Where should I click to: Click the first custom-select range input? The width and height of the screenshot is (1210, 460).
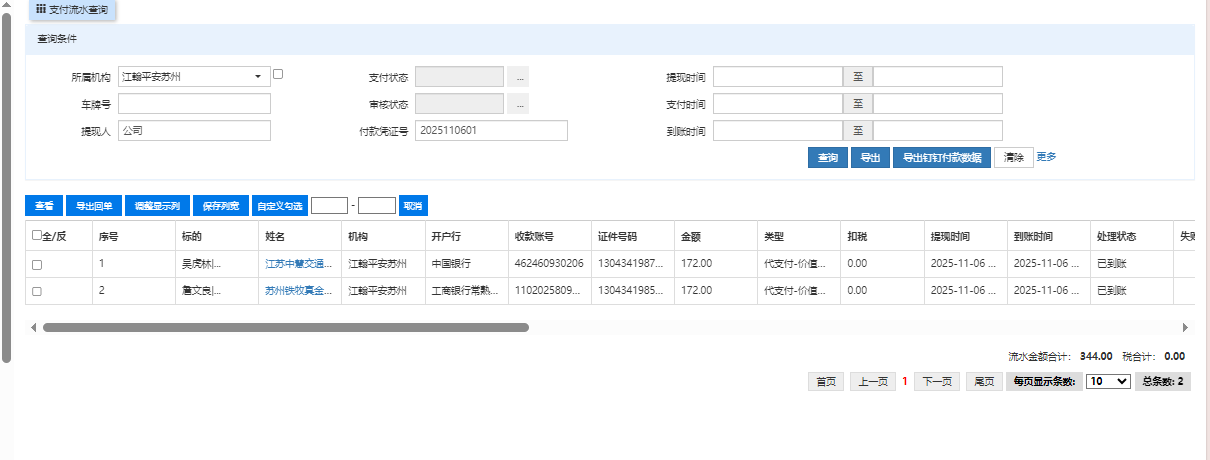point(329,205)
